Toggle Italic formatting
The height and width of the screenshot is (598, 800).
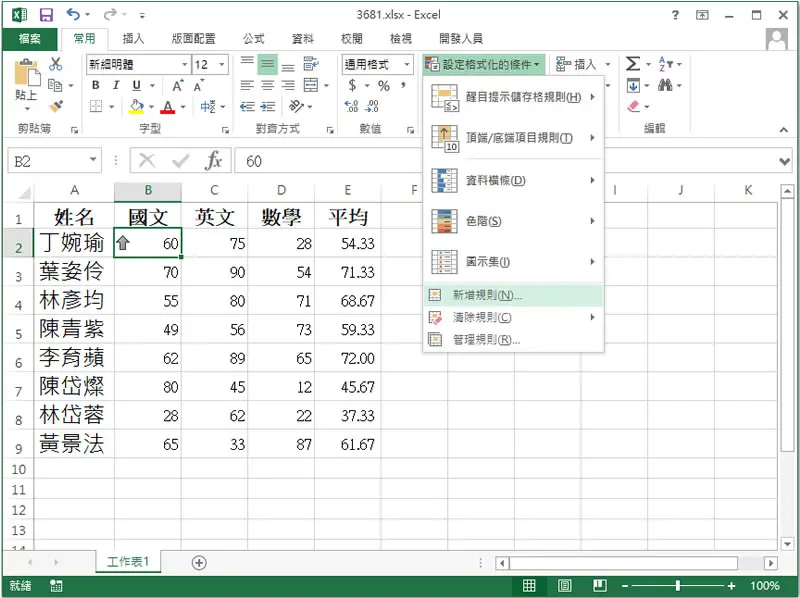click(x=116, y=85)
